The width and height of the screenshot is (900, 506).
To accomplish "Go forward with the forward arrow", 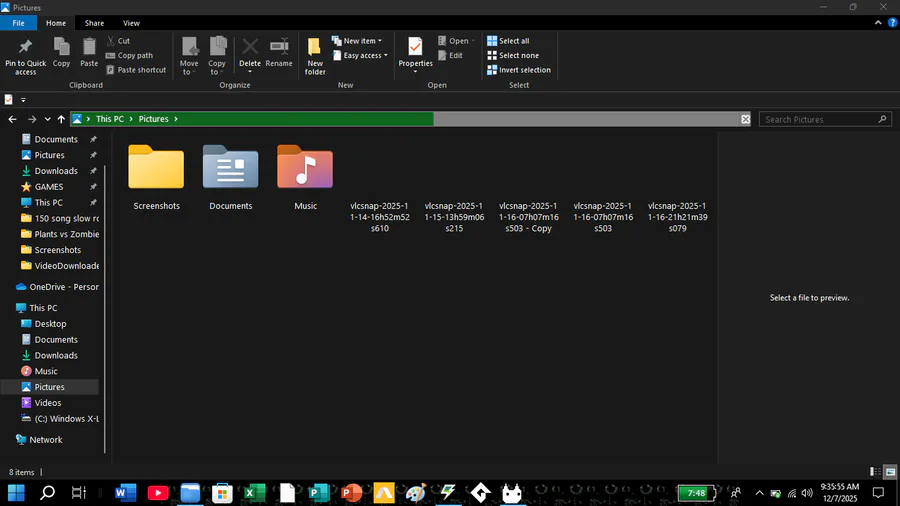I will 32,119.
